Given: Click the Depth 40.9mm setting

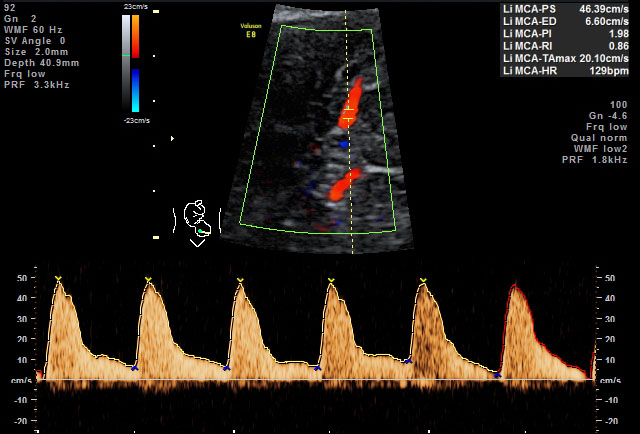Looking at the screenshot, I should click(42, 63).
